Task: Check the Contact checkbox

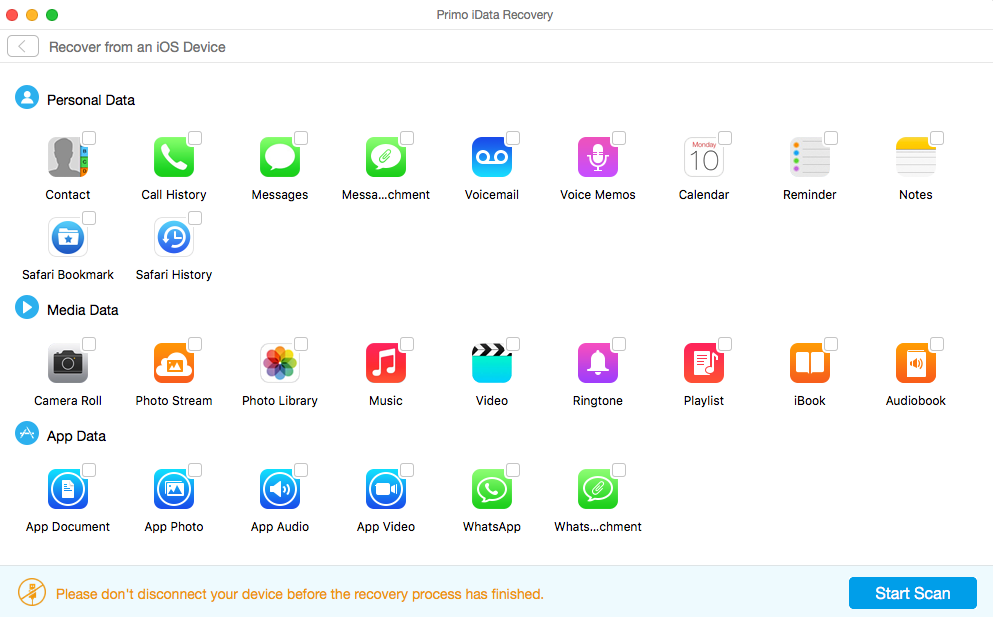Action: (x=89, y=138)
